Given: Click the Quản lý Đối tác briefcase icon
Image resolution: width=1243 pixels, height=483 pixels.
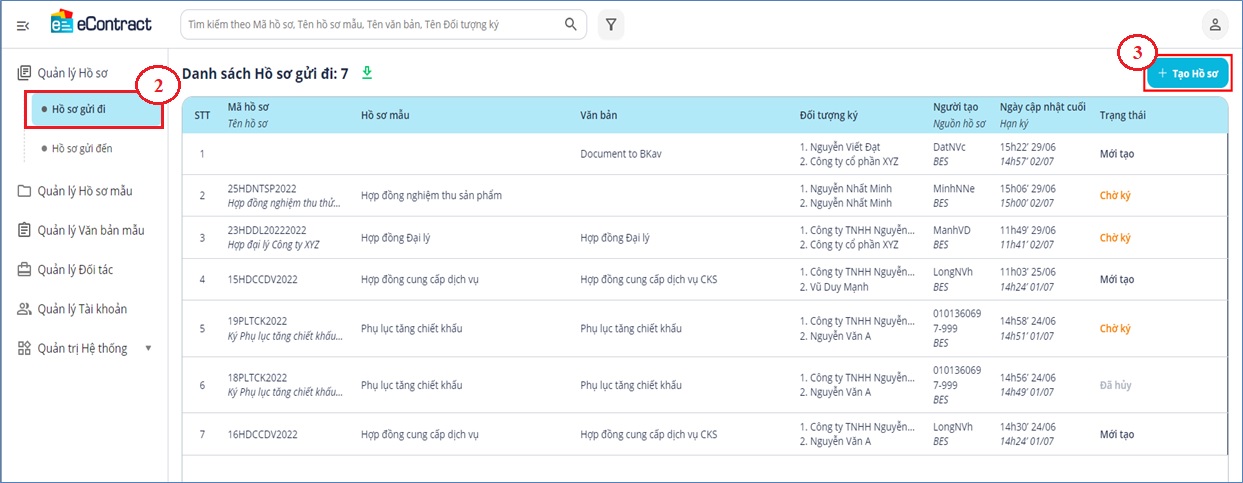Looking at the screenshot, I should 25,269.
